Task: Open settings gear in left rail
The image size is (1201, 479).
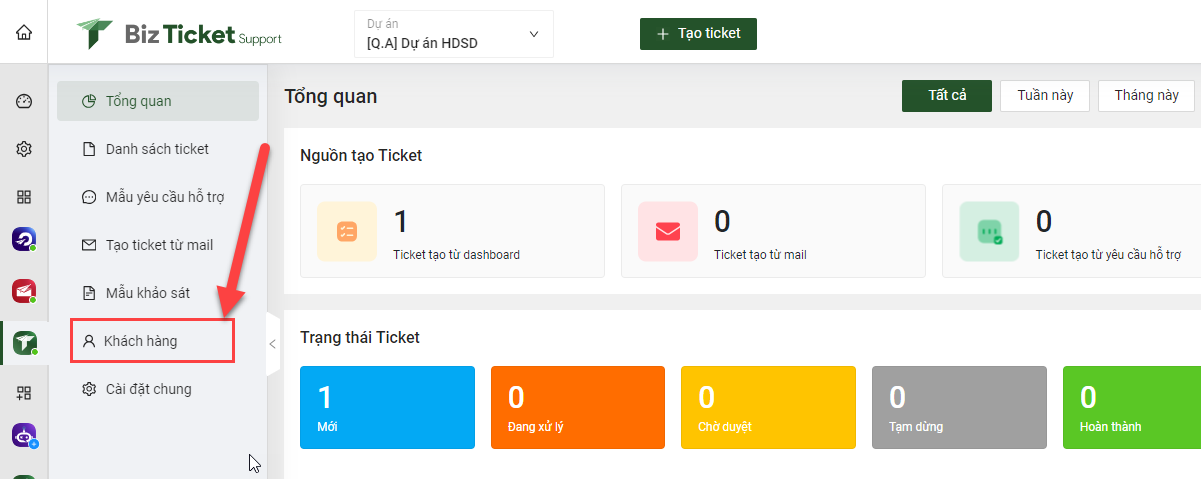Action: point(24,149)
